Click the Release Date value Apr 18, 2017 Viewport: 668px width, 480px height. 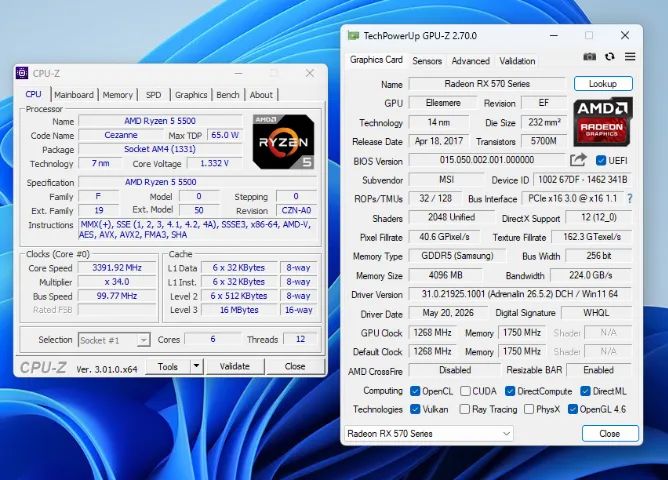pyautogui.click(x=438, y=141)
